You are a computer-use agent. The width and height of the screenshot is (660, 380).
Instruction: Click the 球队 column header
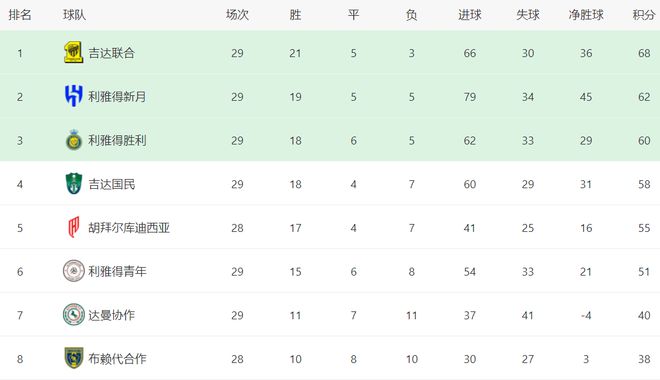[x=75, y=15]
